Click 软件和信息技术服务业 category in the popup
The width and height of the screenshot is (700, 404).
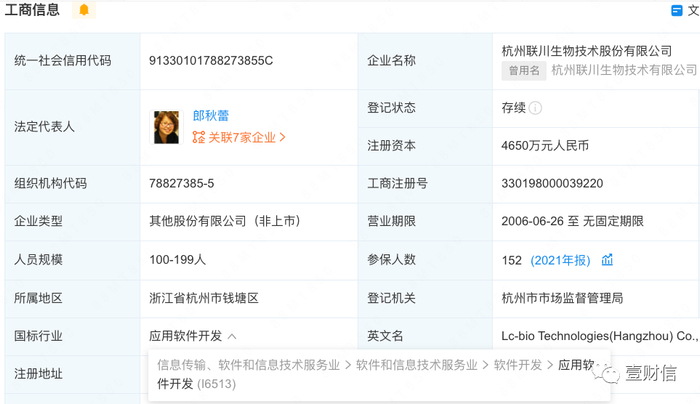[x=417, y=365]
